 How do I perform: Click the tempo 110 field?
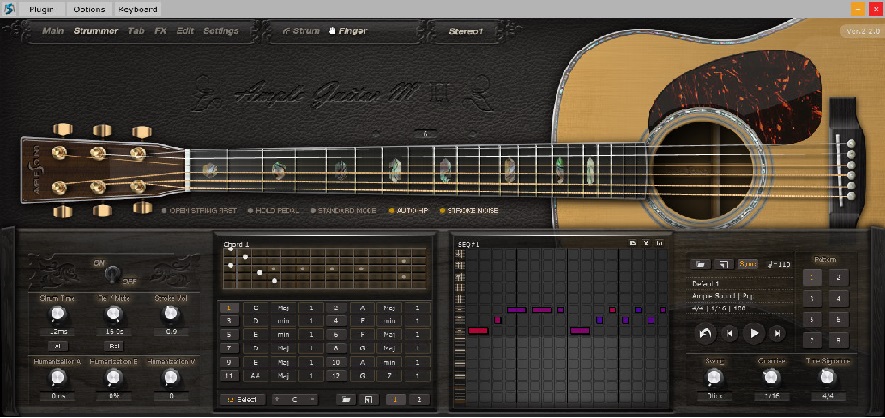pos(779,264)
